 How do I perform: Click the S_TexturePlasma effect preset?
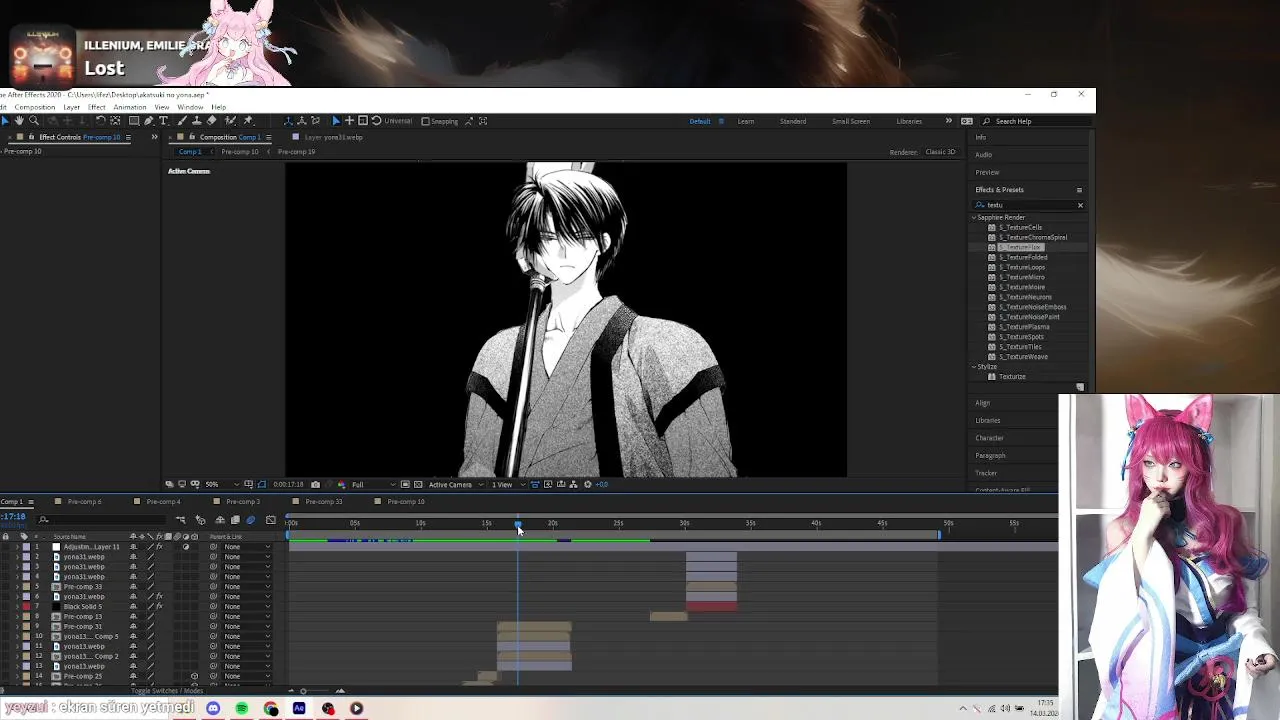pyautogui.click(x=1024, y=327)
